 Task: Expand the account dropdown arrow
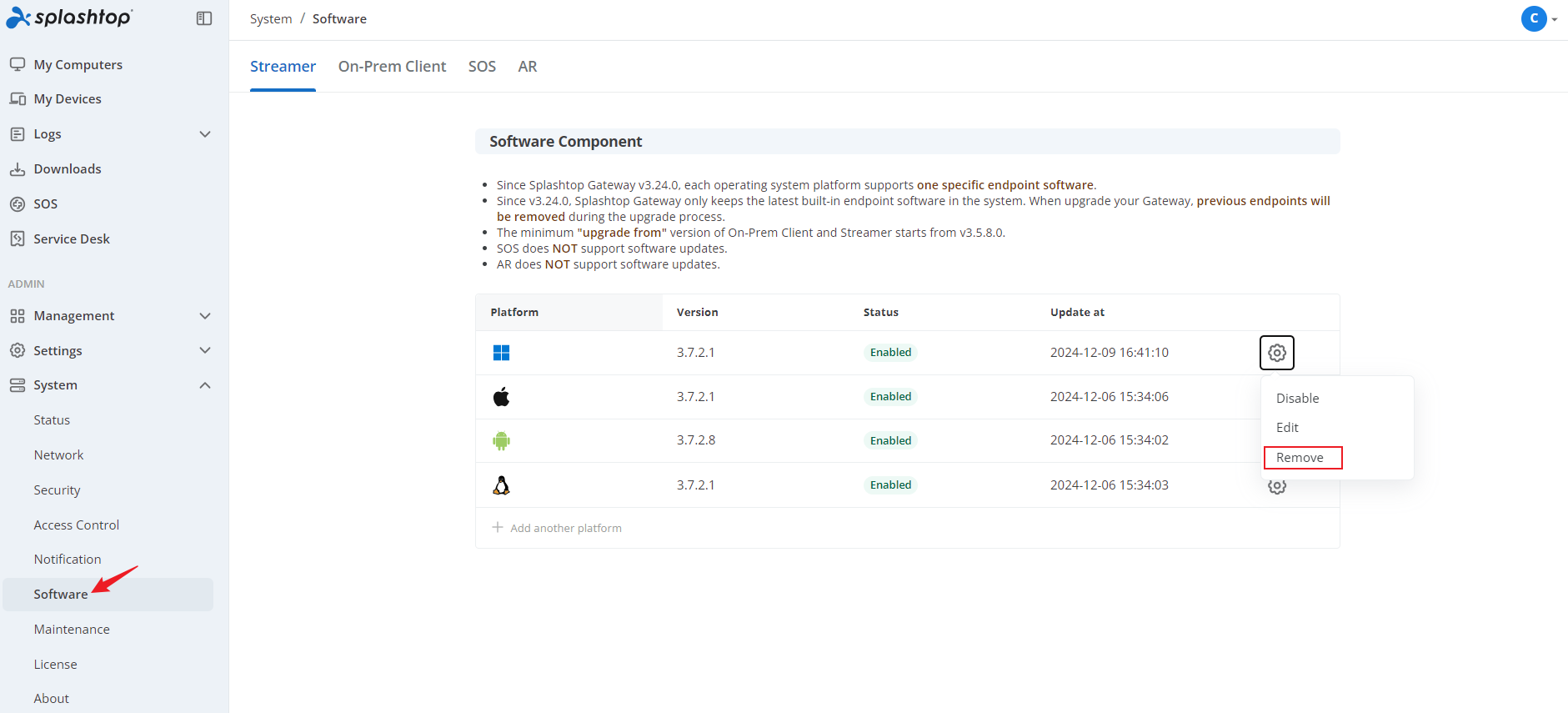[x=1555, y=19]
